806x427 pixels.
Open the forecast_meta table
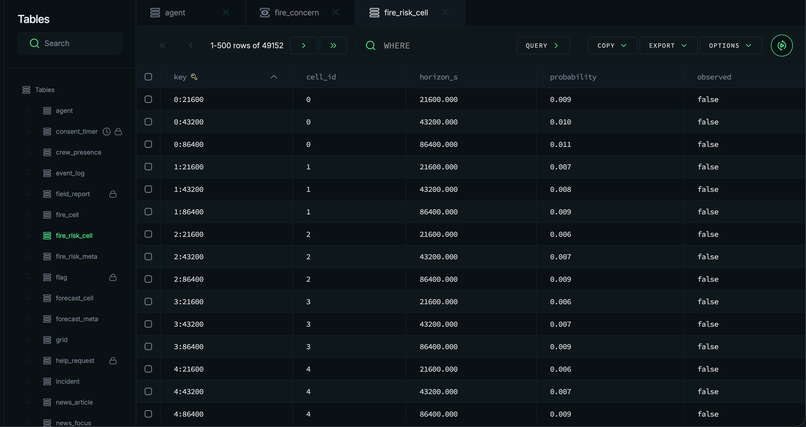click(x=77, y=319)
